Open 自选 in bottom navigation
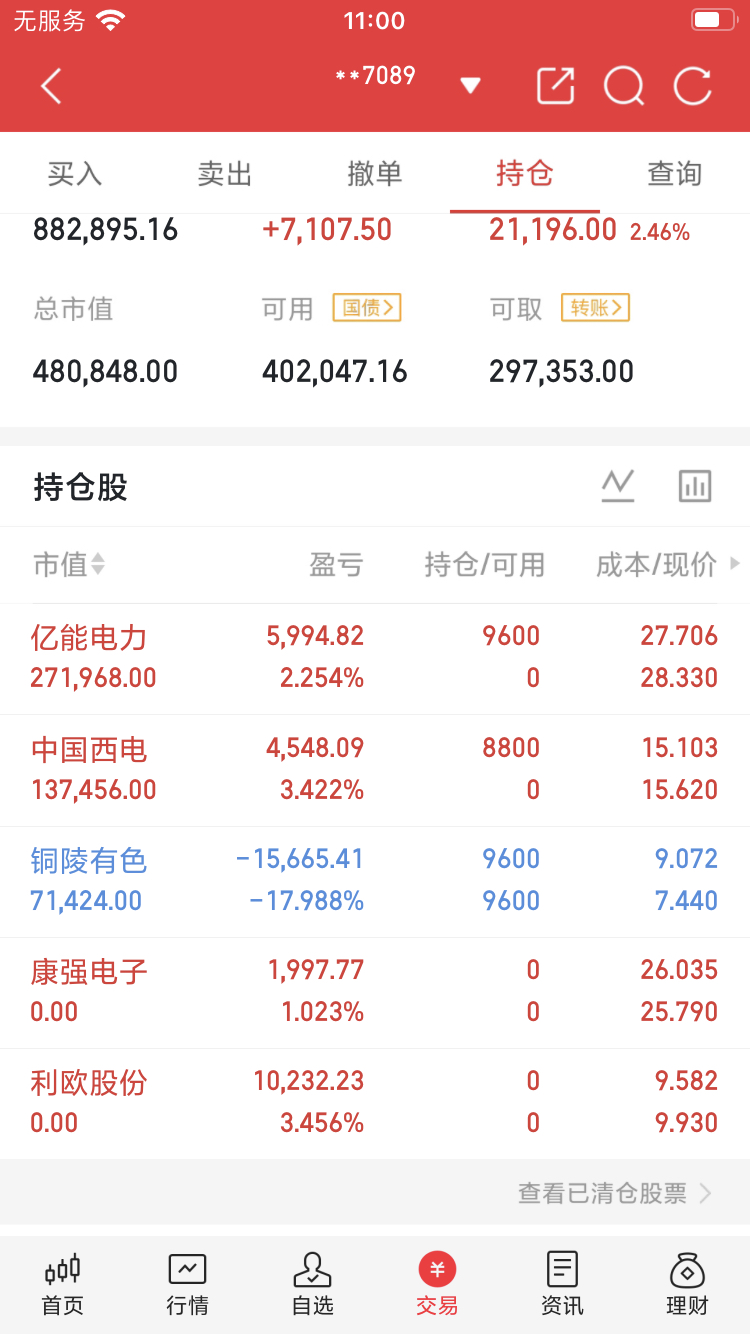The height and width of the screenshot is (1334, 750). click(x=312, y=1283)
